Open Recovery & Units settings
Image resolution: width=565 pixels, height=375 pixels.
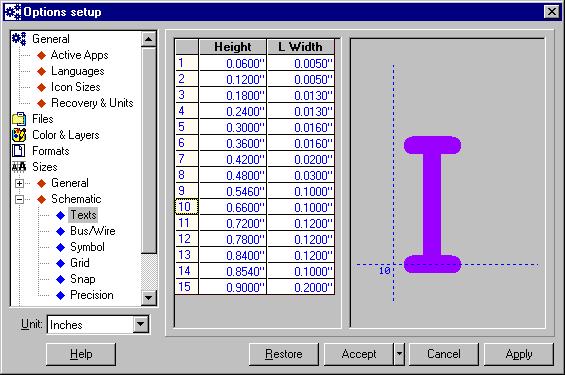point(92,103)
